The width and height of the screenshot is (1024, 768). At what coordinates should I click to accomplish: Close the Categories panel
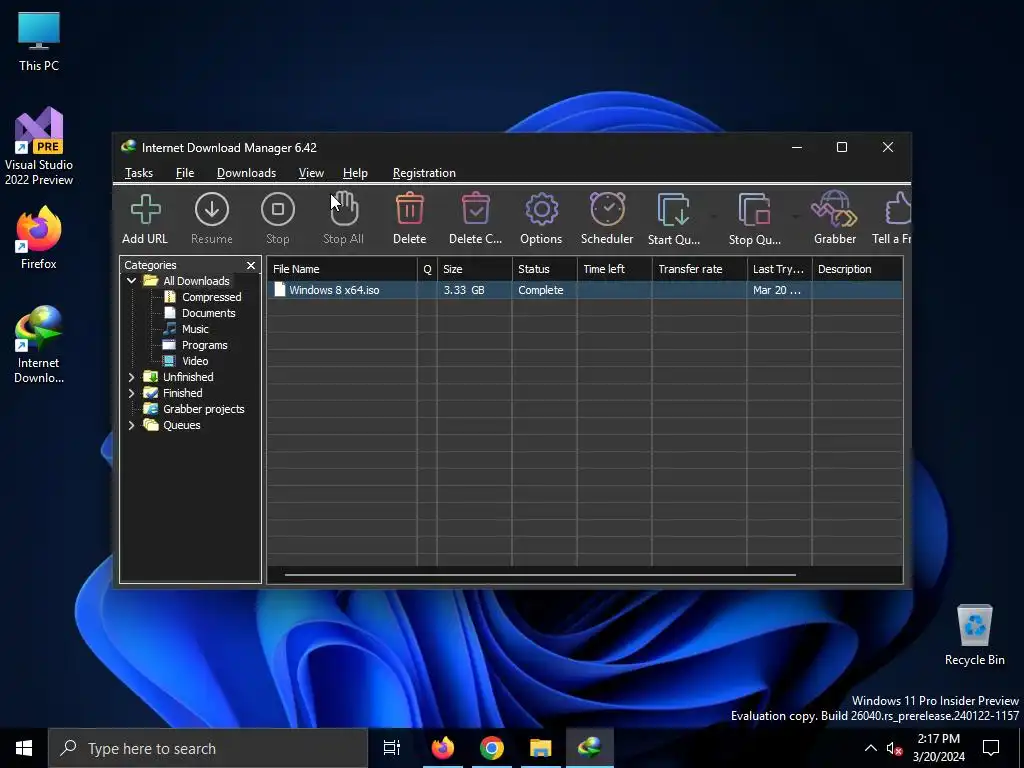(251, 265)
